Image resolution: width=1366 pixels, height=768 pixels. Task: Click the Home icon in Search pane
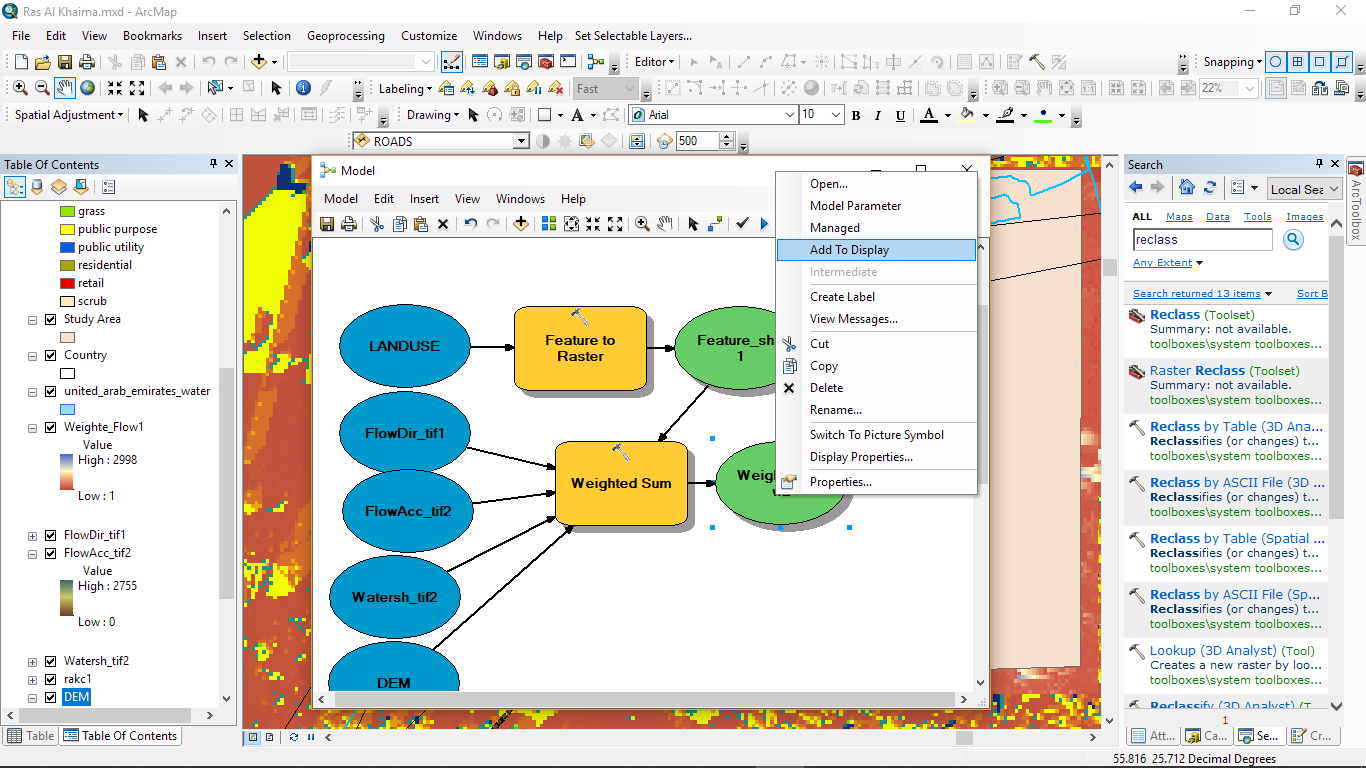(x=1186, y=188)
